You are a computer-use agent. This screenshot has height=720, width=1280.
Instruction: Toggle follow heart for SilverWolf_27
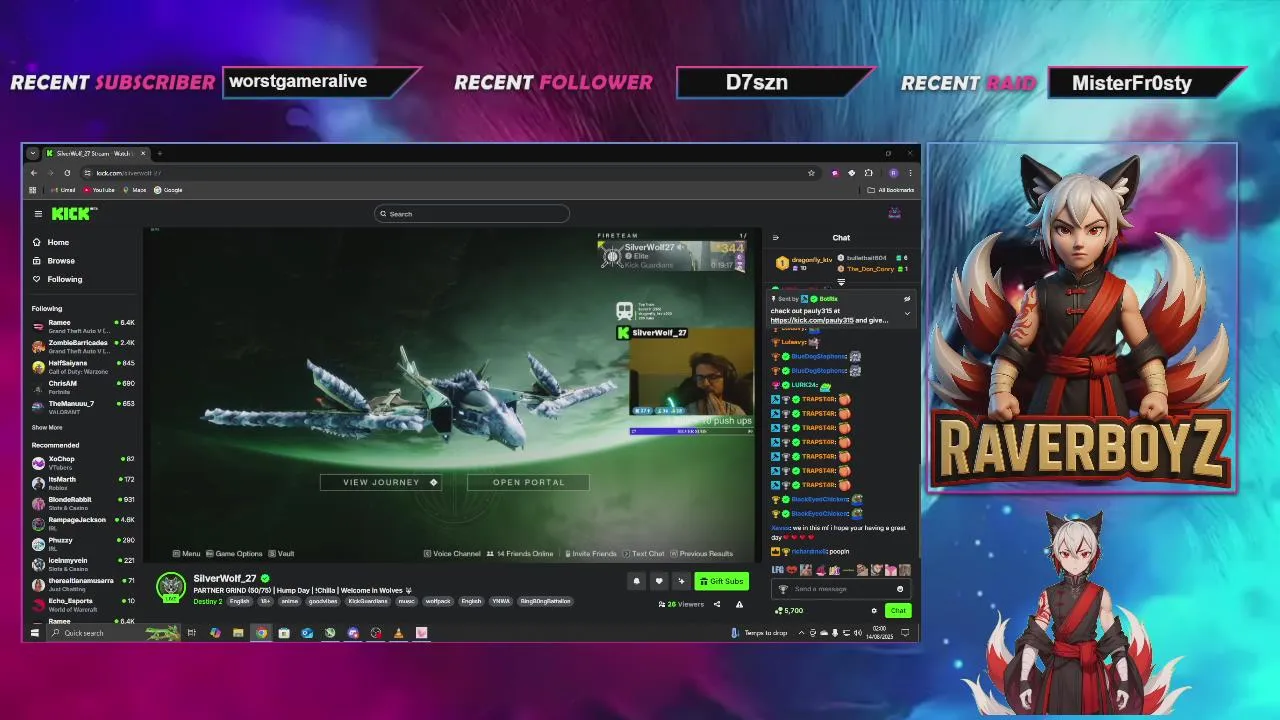tap(658, 581)
